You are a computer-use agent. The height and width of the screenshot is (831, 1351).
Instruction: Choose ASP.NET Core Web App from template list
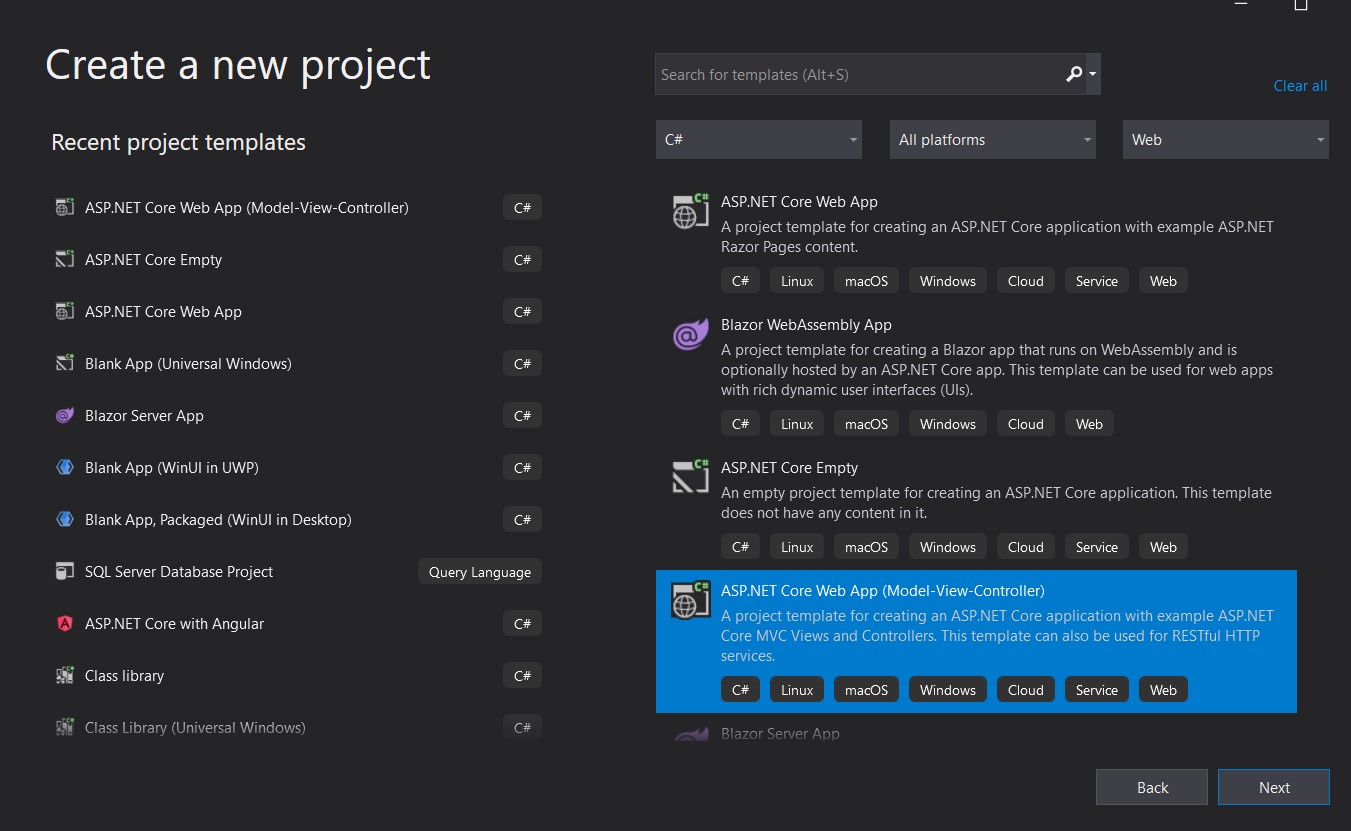click(x=976, y=241)
